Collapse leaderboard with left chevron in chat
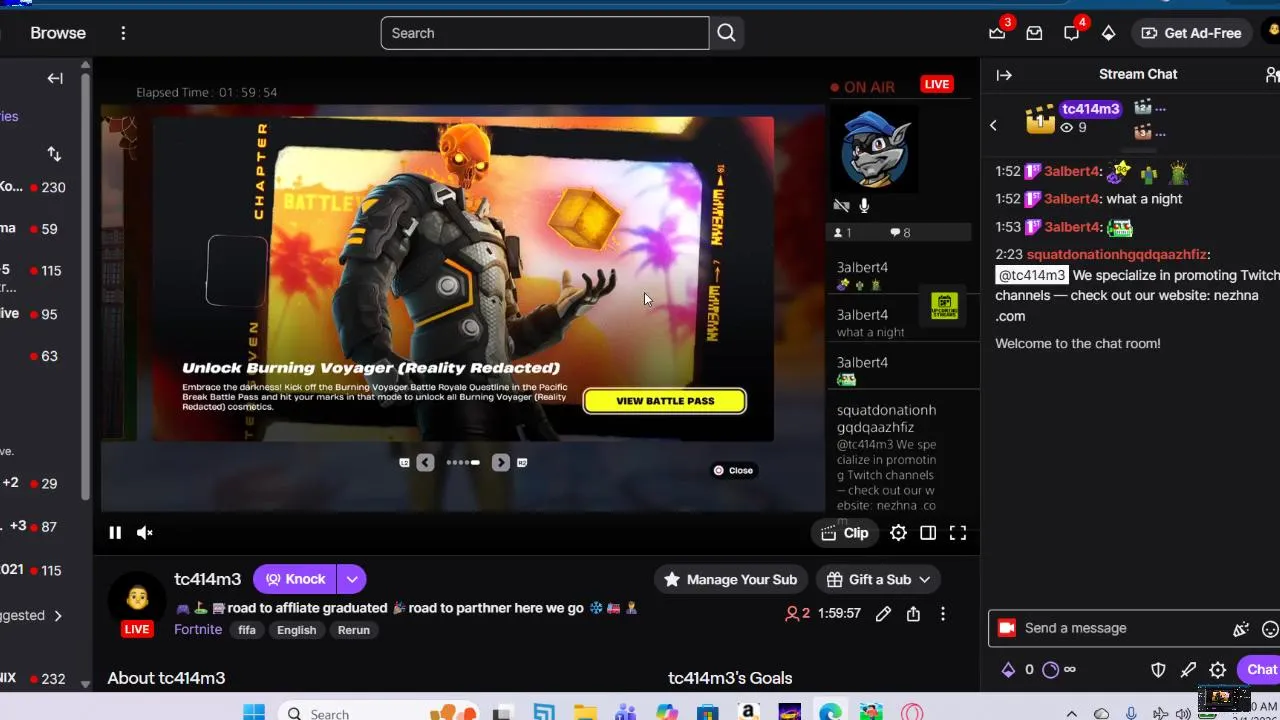This screenshot has width=1280, height=720. click(x=993, y=125)
